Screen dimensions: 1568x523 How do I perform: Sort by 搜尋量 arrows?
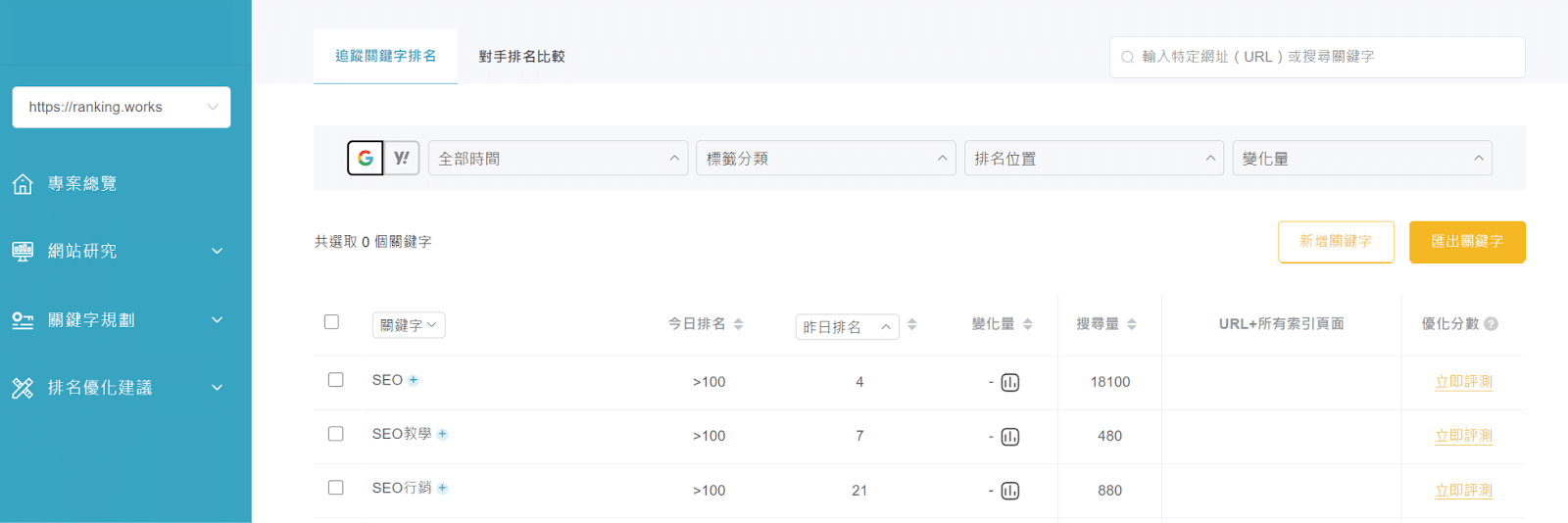(x=1132, y=324)
